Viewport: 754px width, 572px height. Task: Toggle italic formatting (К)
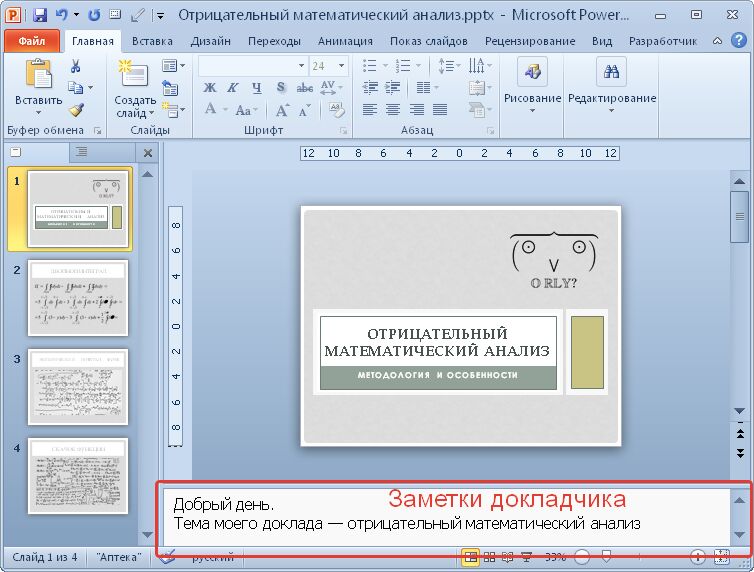(x=232, y=87)
